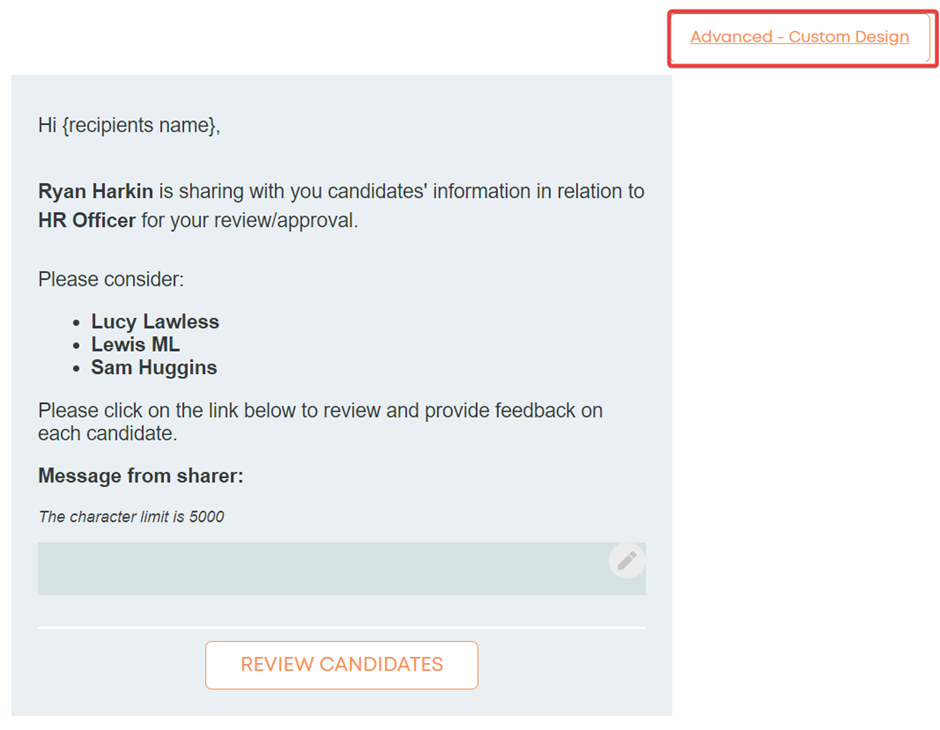Viewport: 940px width, 730px height.
Task: Focus the empty message from sharer field
Action: point(342,569)
